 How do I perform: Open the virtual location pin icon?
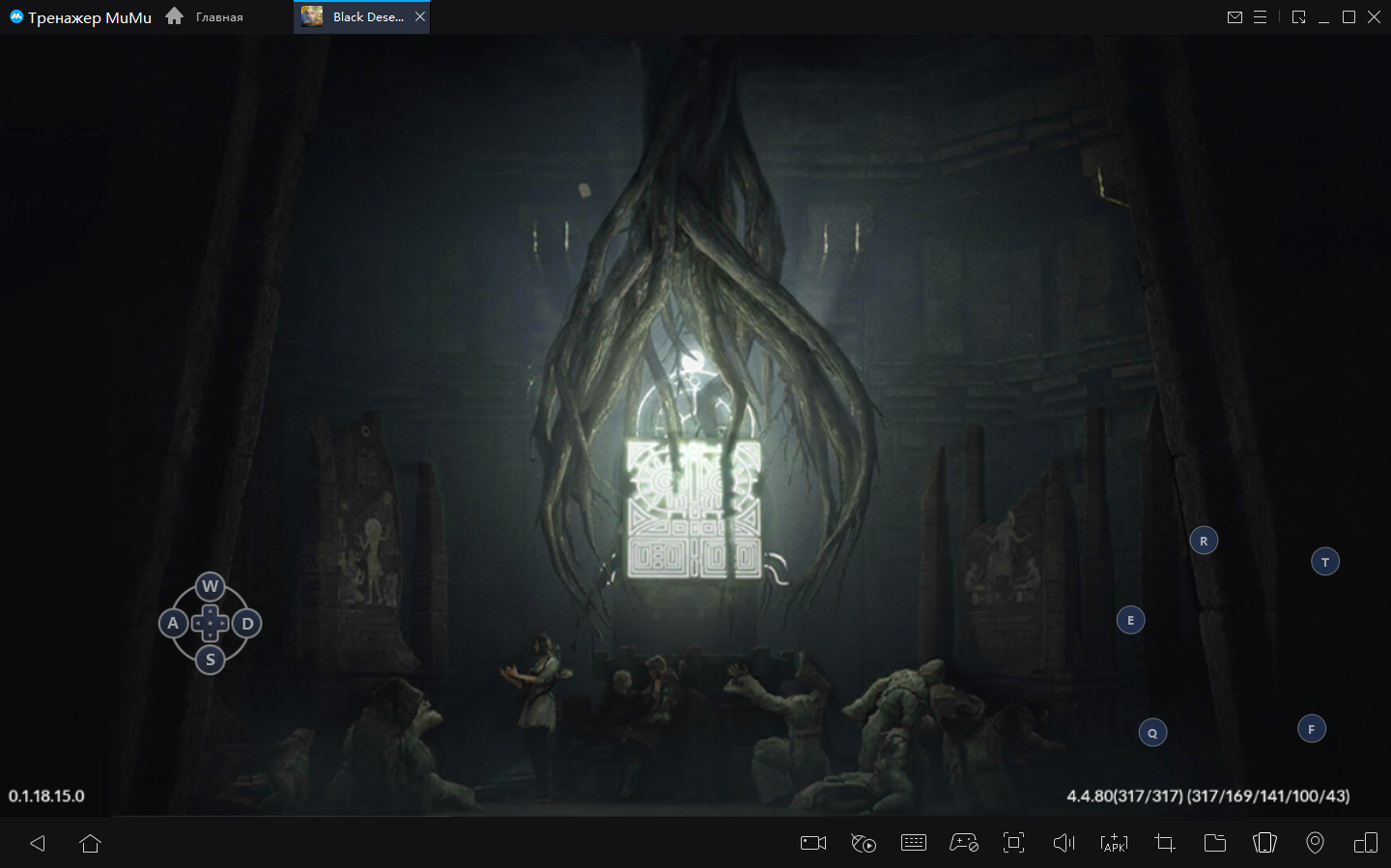click(1315, 843)
